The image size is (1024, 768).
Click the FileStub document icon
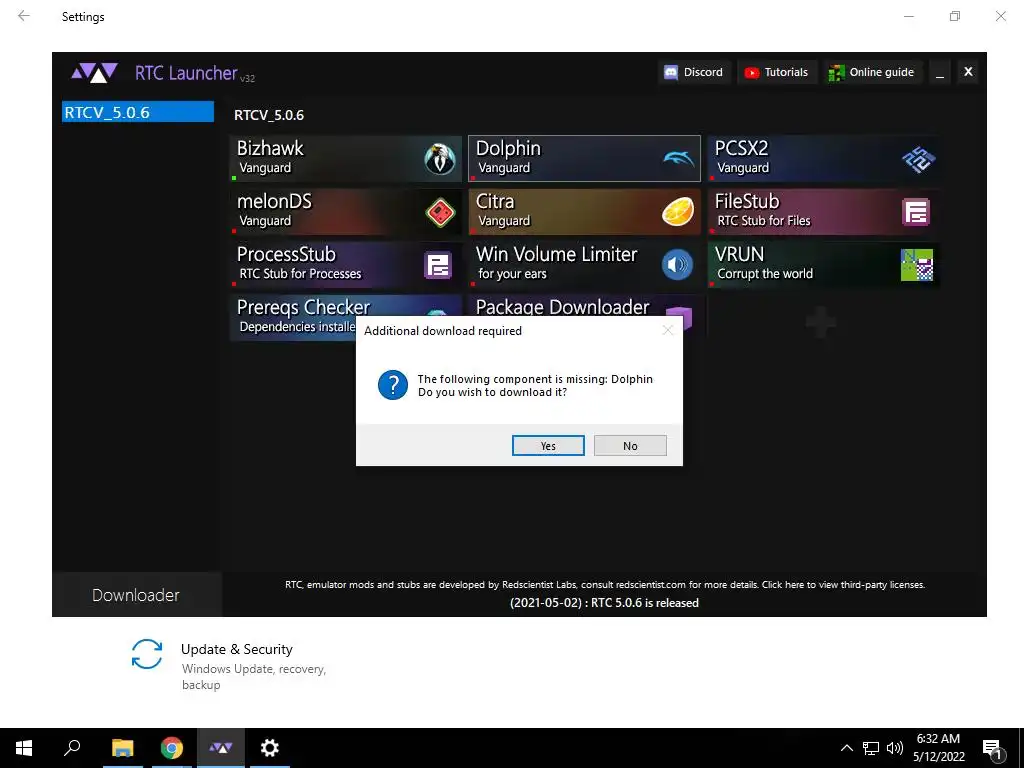coord(916,212)
